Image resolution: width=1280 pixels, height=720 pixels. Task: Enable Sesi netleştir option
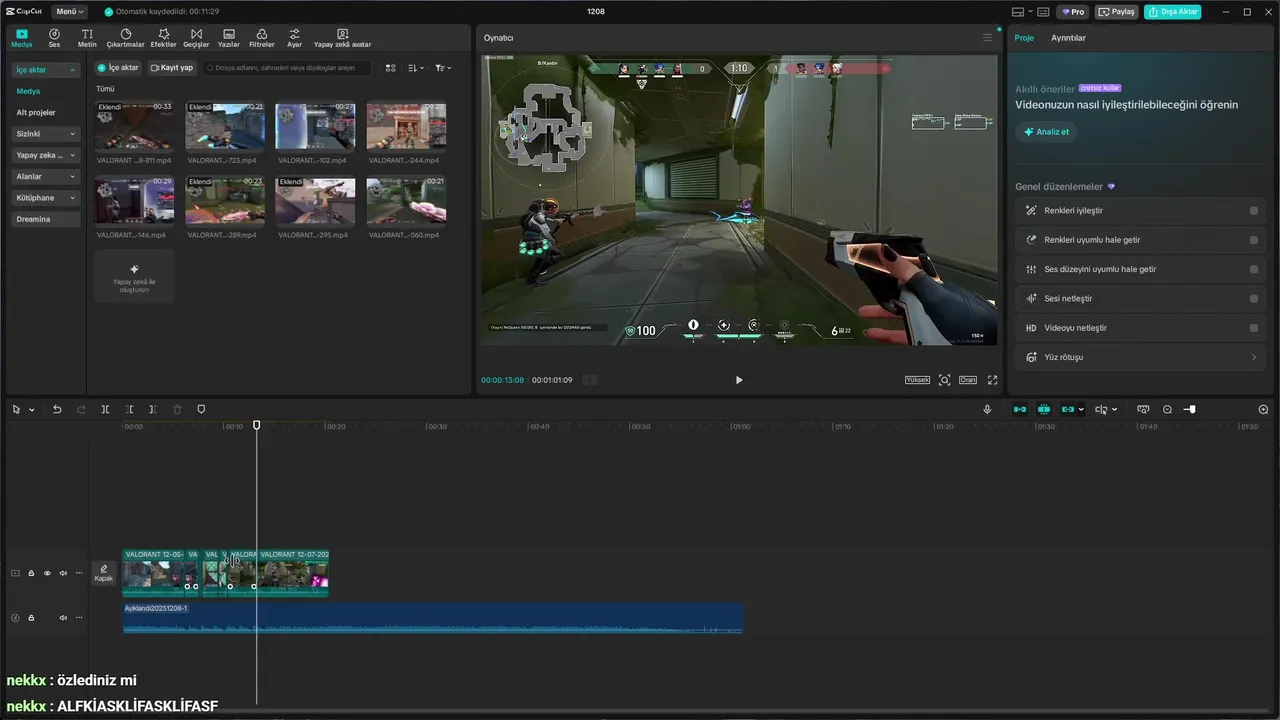pos(1253,298)
